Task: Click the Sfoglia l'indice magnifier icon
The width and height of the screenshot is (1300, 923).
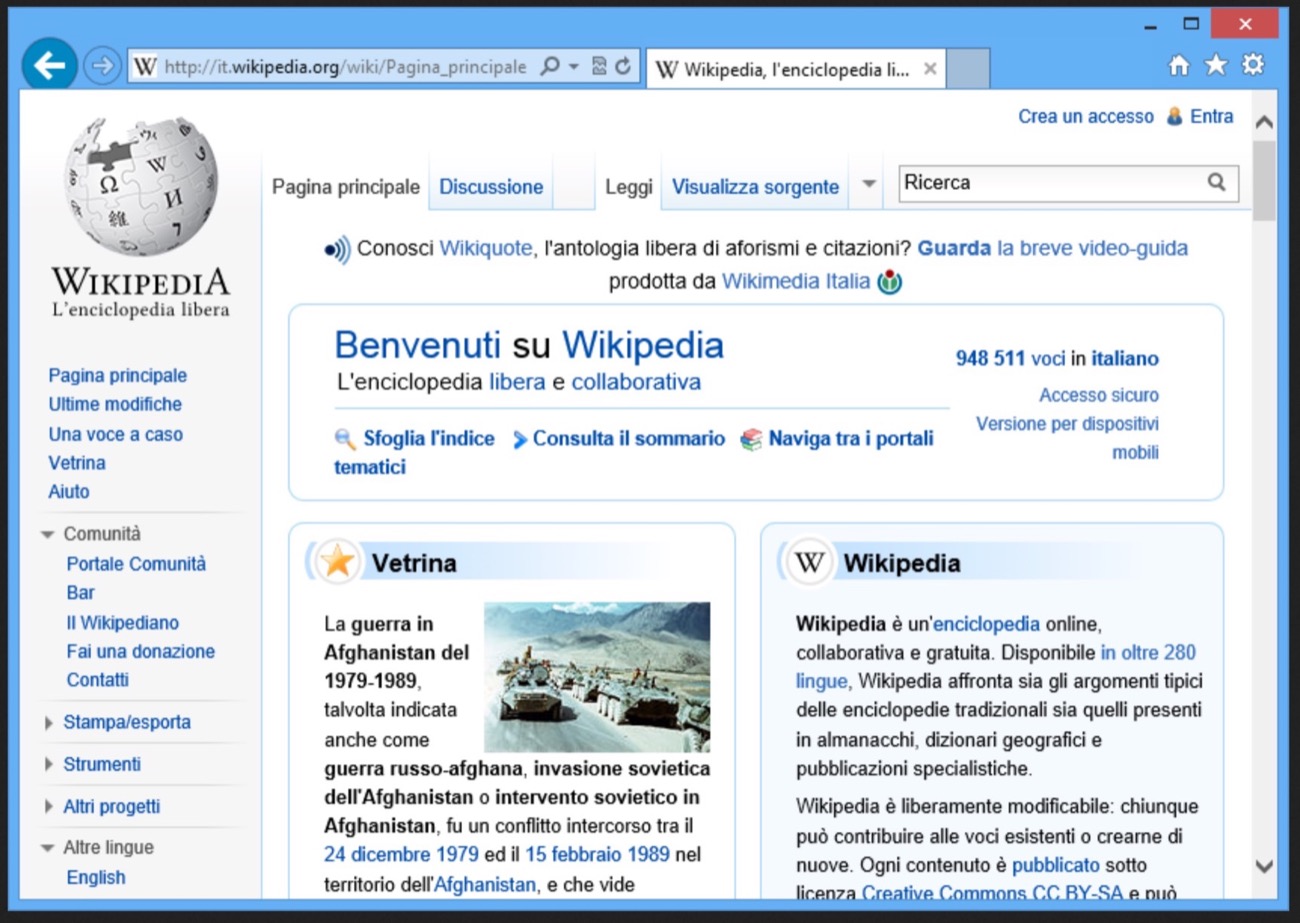Action: pos(345,439)
